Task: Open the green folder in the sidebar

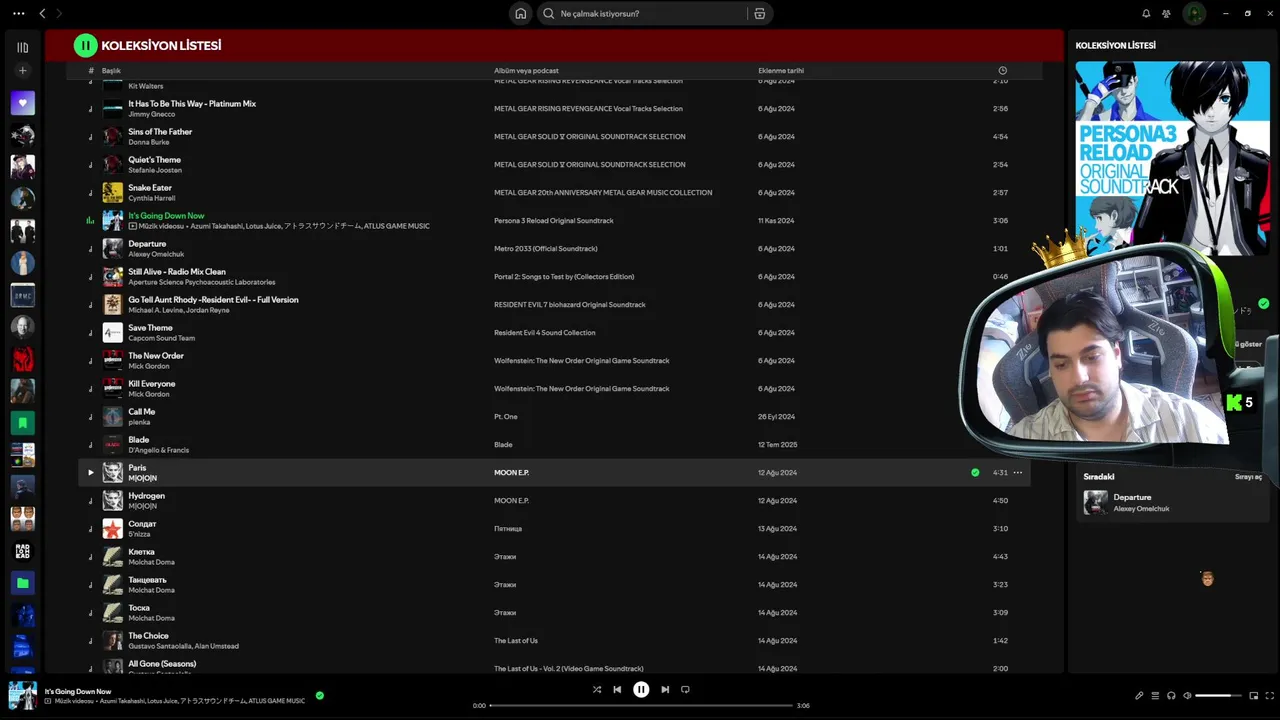Action: (x=23, y=582)
